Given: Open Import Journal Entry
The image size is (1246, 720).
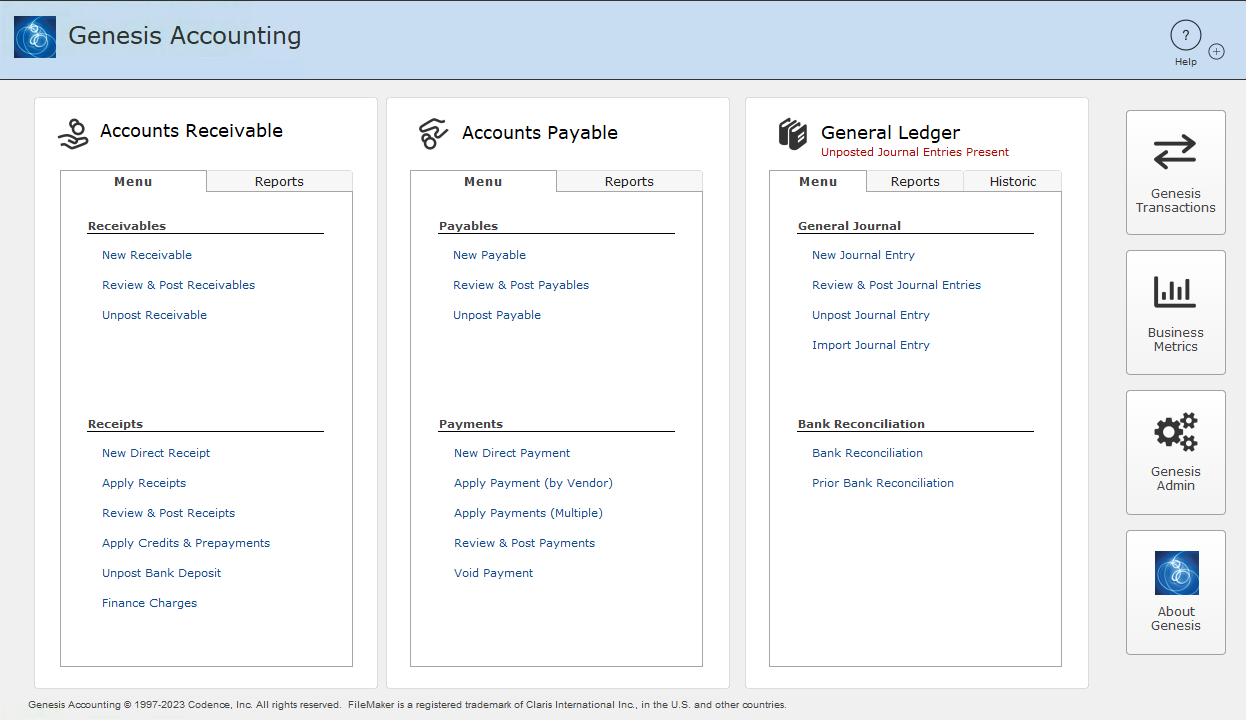Looking at the screenshot, I should [870, 344].
